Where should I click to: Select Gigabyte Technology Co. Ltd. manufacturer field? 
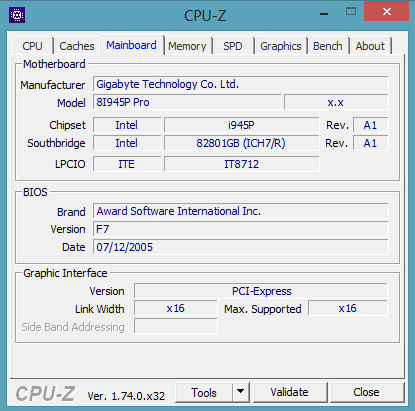click(241, 84)
